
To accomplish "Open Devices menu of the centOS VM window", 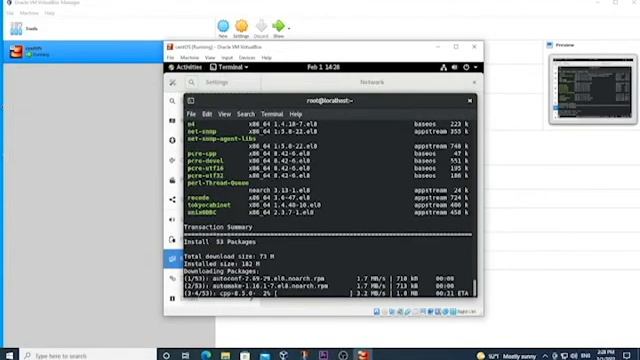I will click(x=247, y=58).
